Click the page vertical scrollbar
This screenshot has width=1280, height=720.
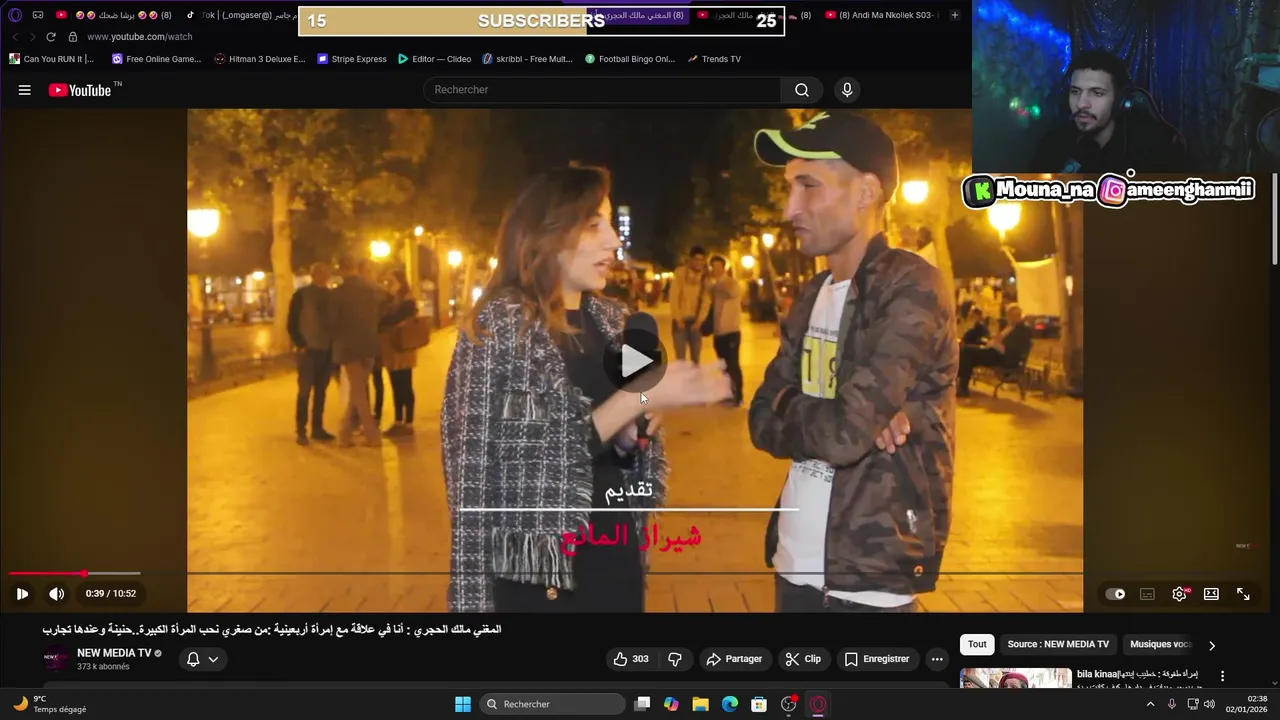[1275, 220]
